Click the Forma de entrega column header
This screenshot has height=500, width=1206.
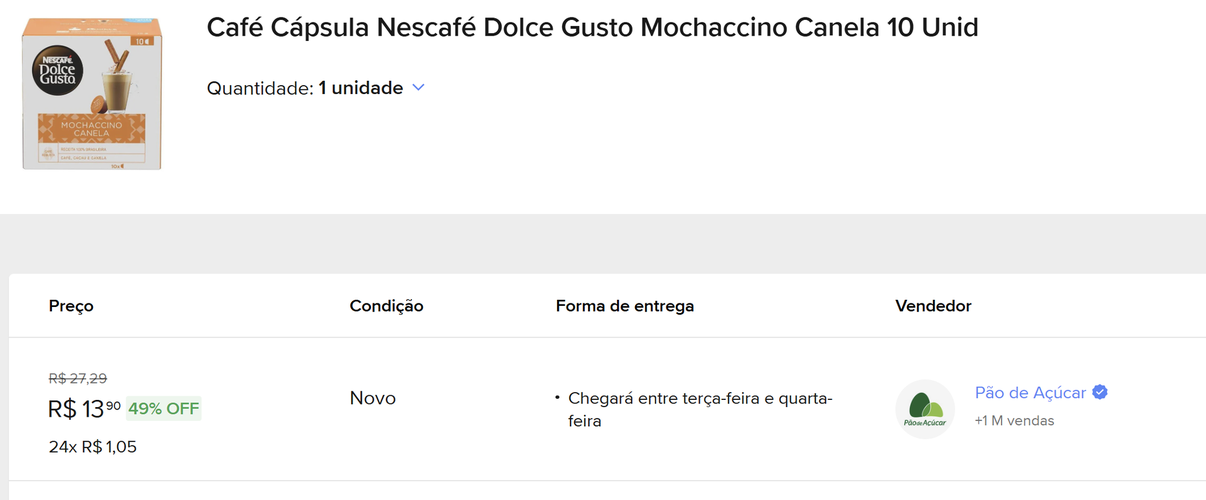pyautogui.click(x=625, y=306)
